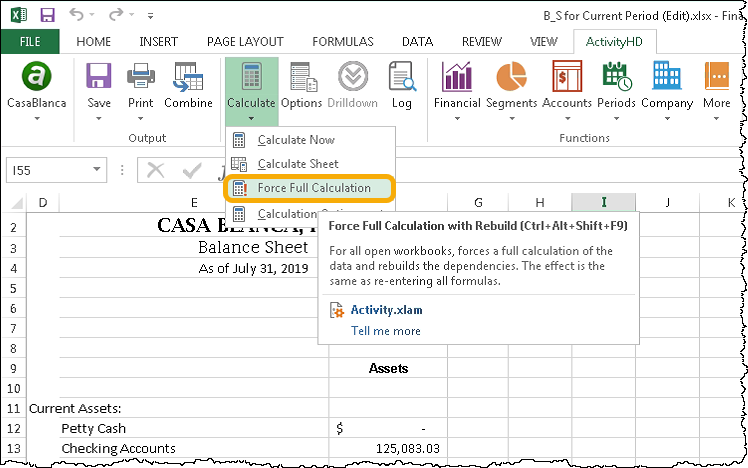Open the Options ribbon icon
This screenshot has width=748, height=468.
(303, 76)
